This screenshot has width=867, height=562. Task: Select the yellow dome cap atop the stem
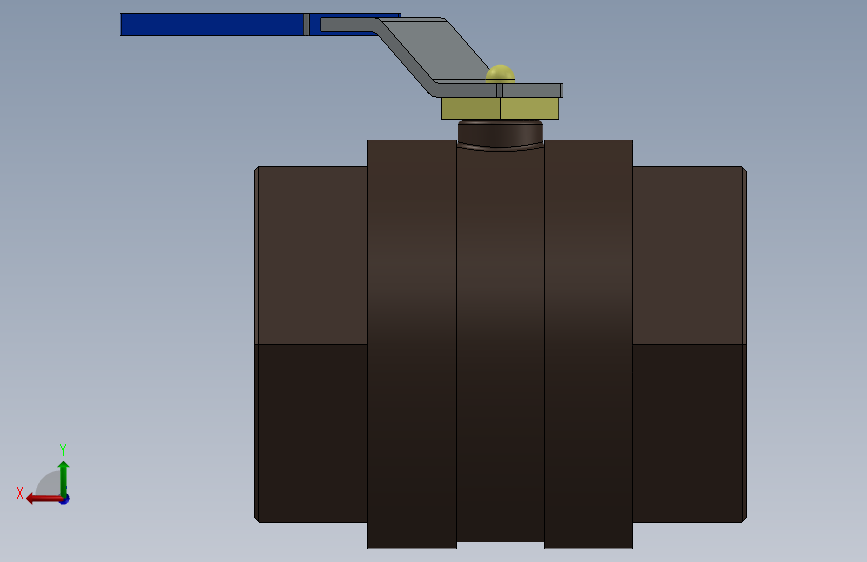click(500, 74)
